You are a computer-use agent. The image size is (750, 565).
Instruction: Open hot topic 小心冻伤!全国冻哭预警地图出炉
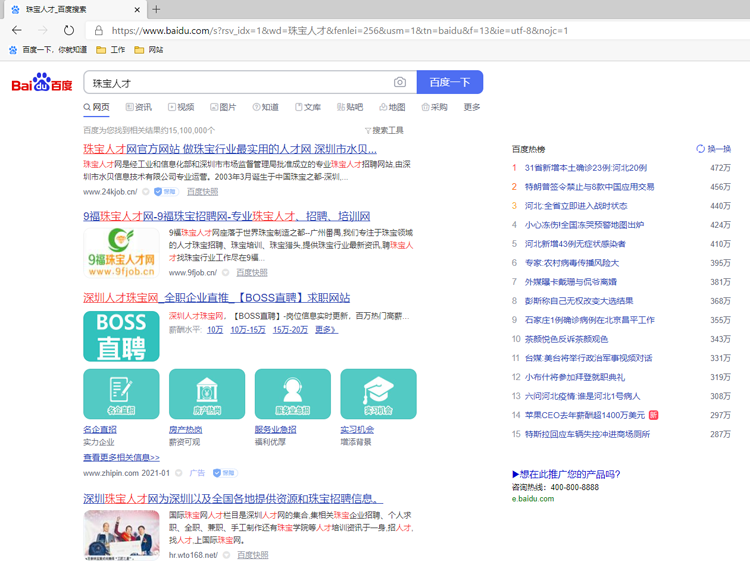[585, 225]
